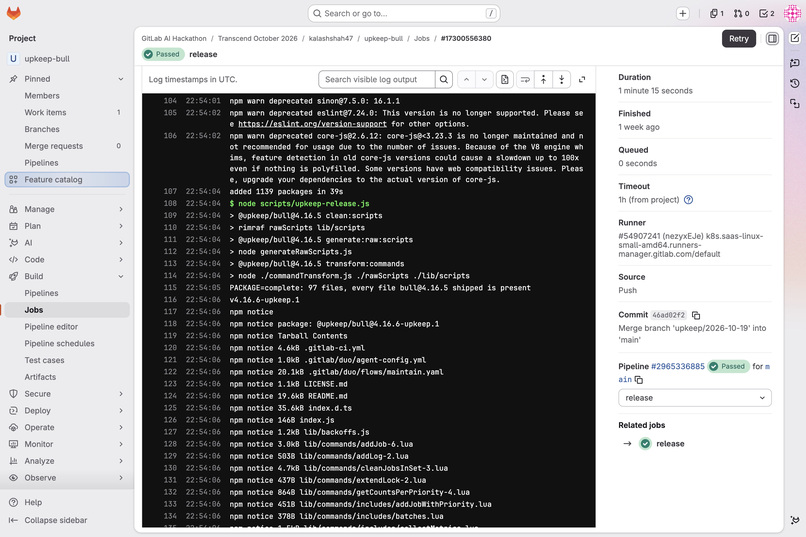The width and height of the screenshot is (806, 537).
Task: Open the Duo chat bubble icon
Action: click(x=795, y=63)
